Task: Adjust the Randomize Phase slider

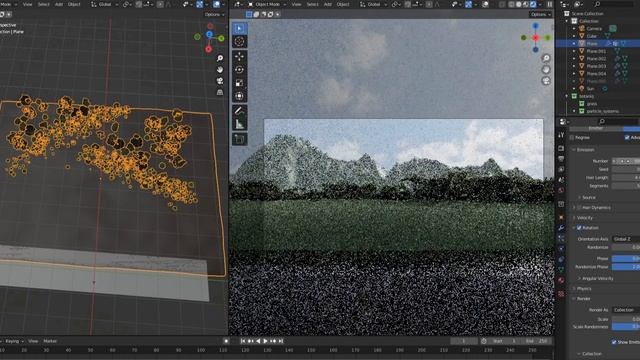Action: coord(626,267)
